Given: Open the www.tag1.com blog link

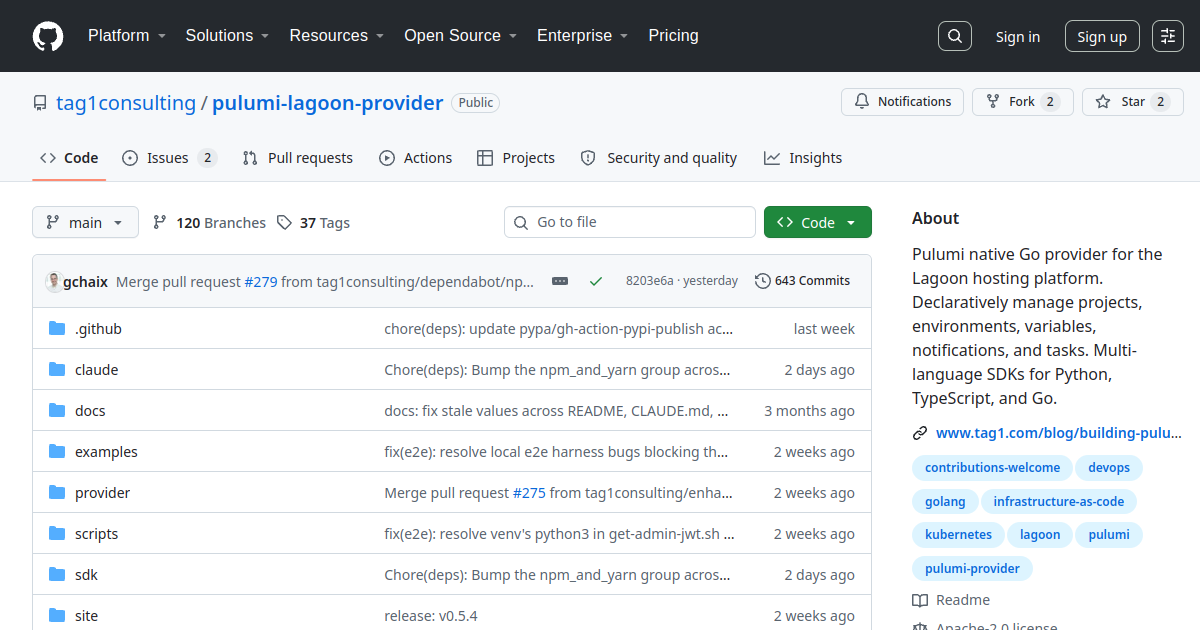Looking at the screenshot, I should coord(1059,433).
